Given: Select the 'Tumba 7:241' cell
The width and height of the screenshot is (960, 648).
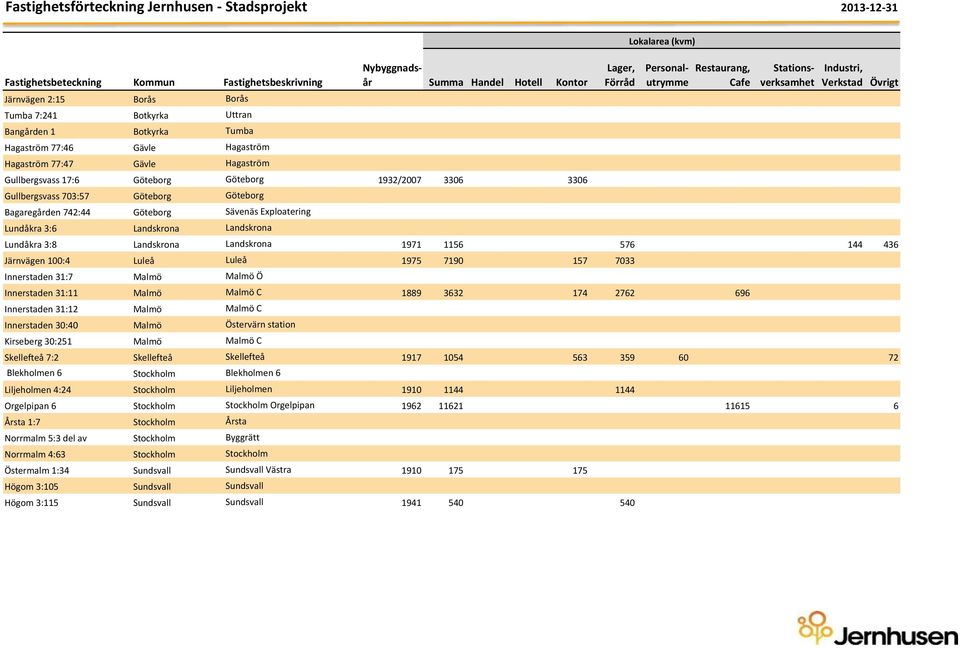Looking at the screenshot, I should (x=31, y=115).
